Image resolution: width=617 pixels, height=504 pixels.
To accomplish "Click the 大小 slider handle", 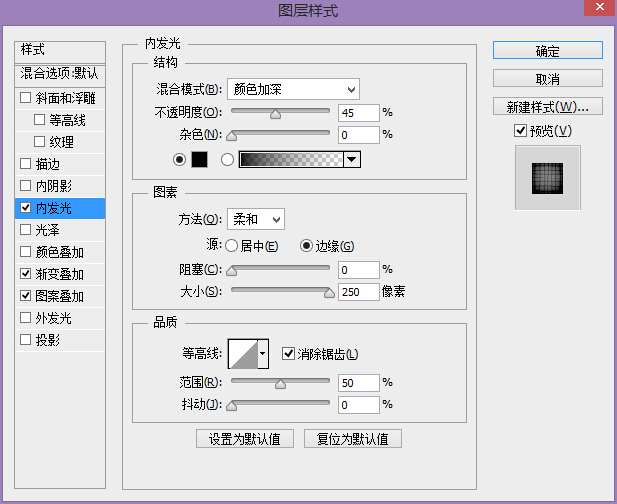I will pos(329,293).
